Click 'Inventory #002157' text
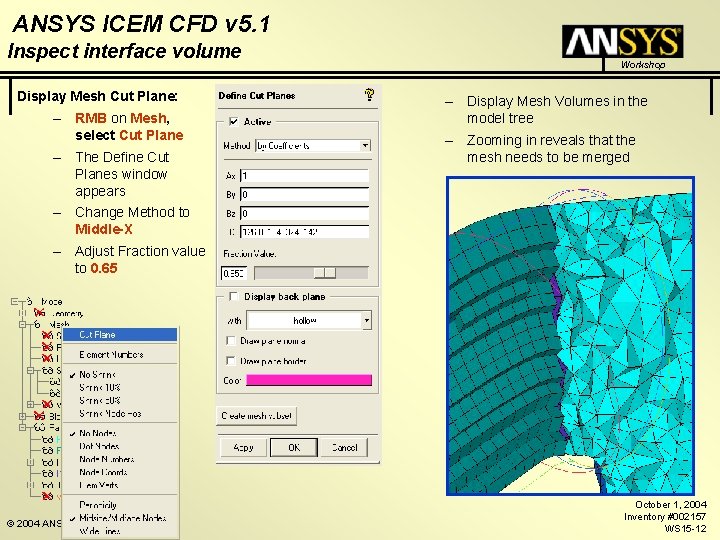This screenshot has width=720, height=540. (x=665, y=517)
